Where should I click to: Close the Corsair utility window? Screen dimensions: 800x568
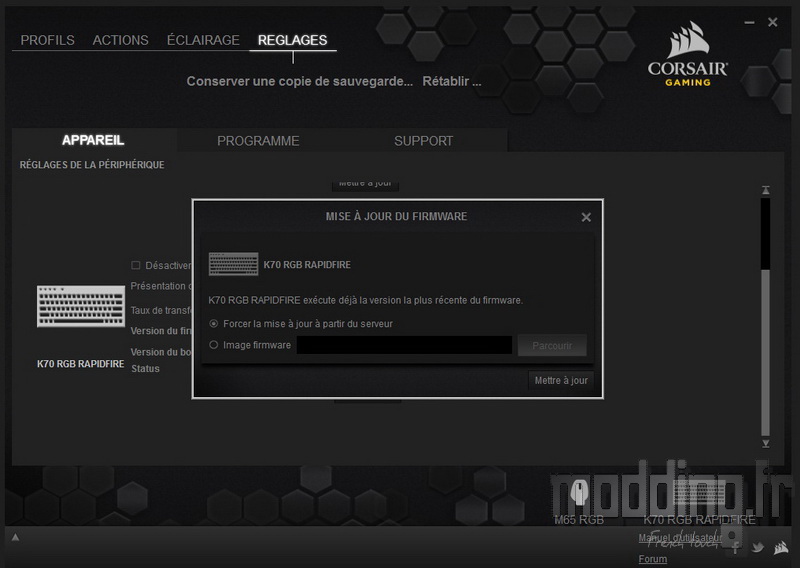pyautogui.click(x=772, y=22)
